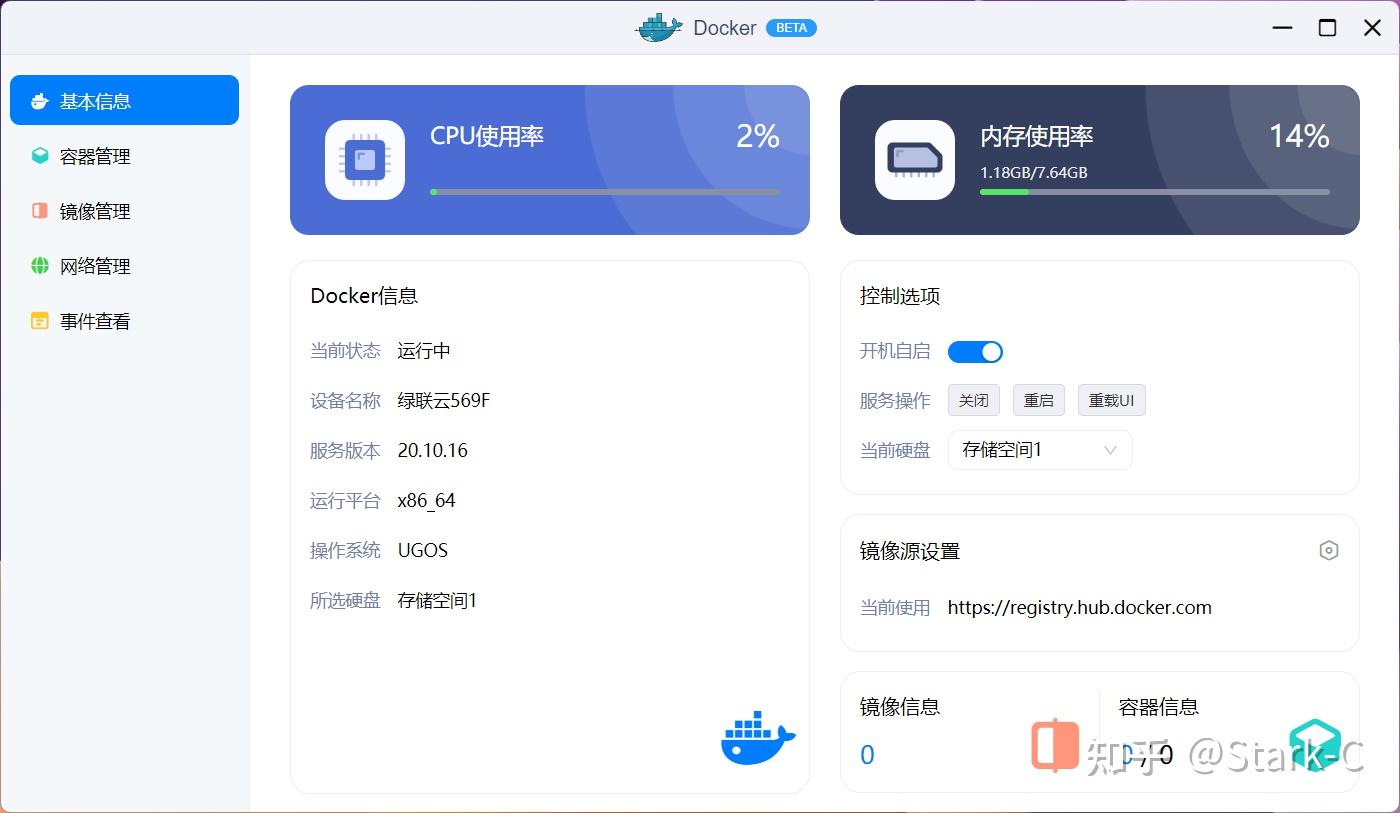Viewport: 1400px width, 813px height.
Task: Toggle 开机自启 switch off
Action: click(975, 351)
